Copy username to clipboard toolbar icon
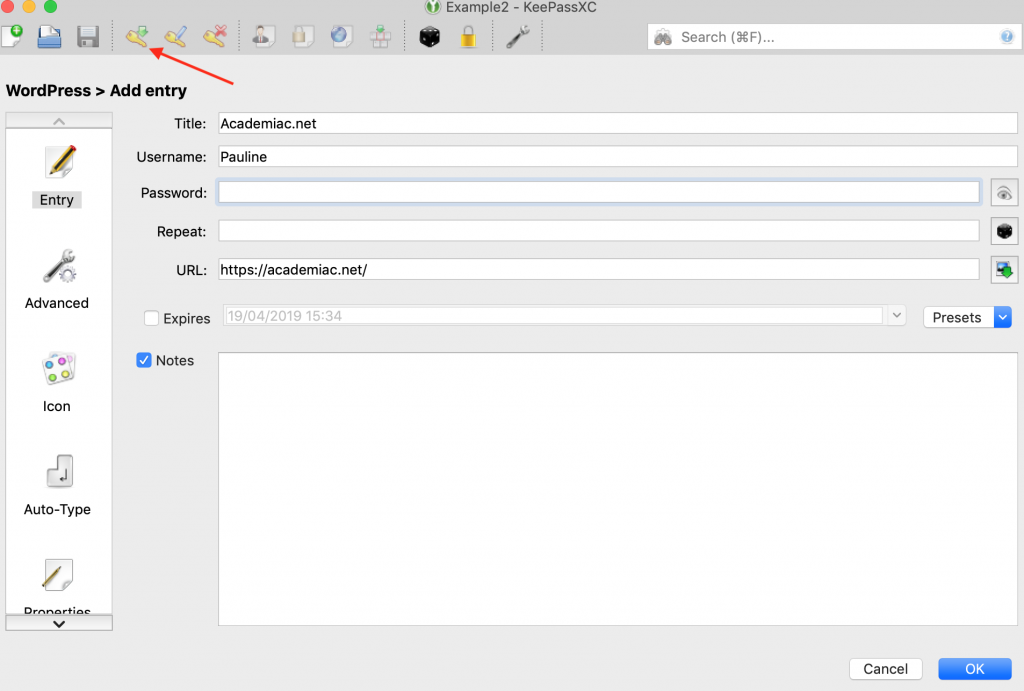The width and height of the screenshot is (1024, 691). pyautogui.click(x=264, y=37)
